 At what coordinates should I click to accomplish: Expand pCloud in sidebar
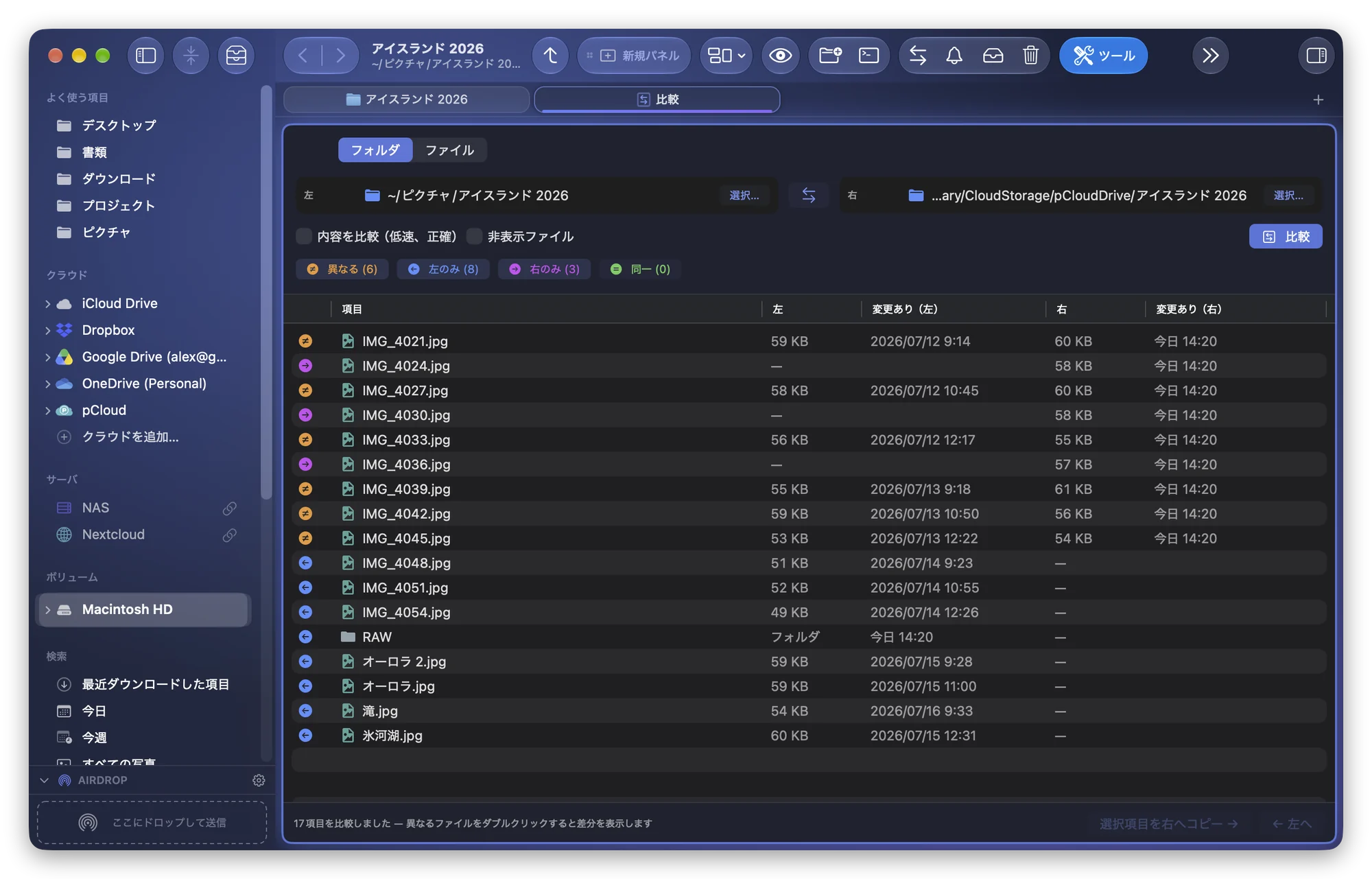(x=48, y=410)
